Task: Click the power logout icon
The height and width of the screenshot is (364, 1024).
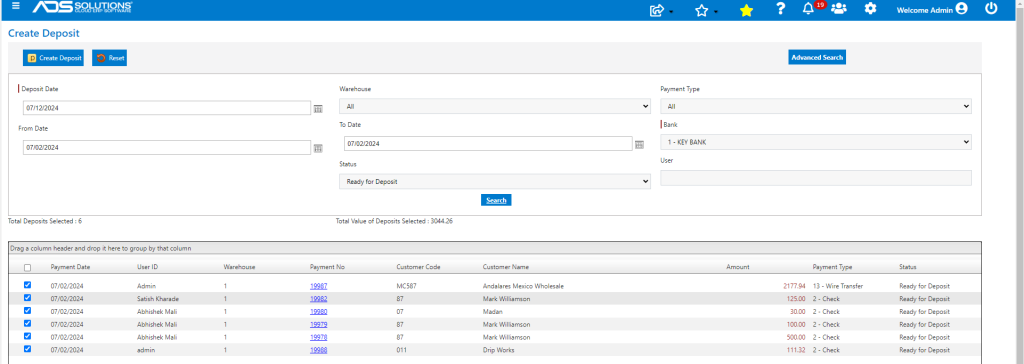Action: point(991,9)
